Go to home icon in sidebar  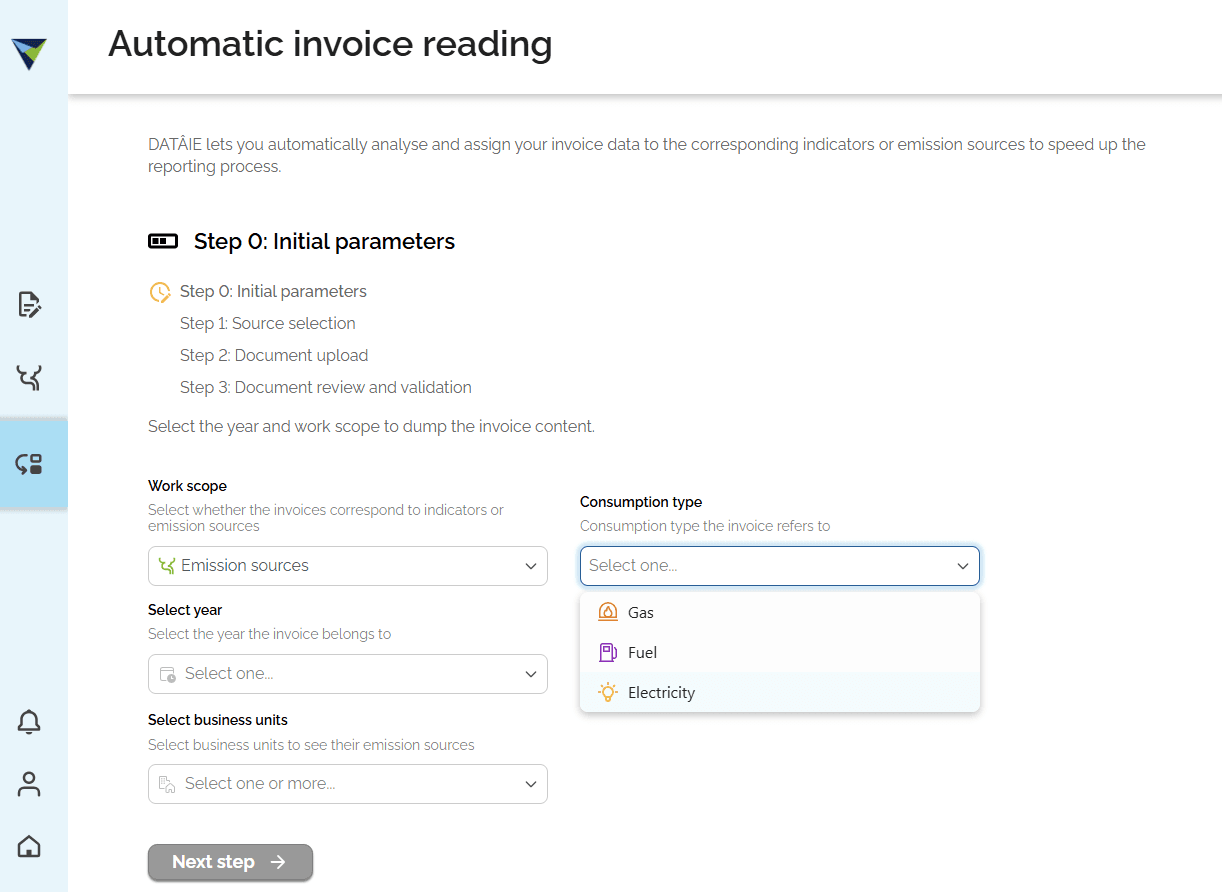coord(29,846)
